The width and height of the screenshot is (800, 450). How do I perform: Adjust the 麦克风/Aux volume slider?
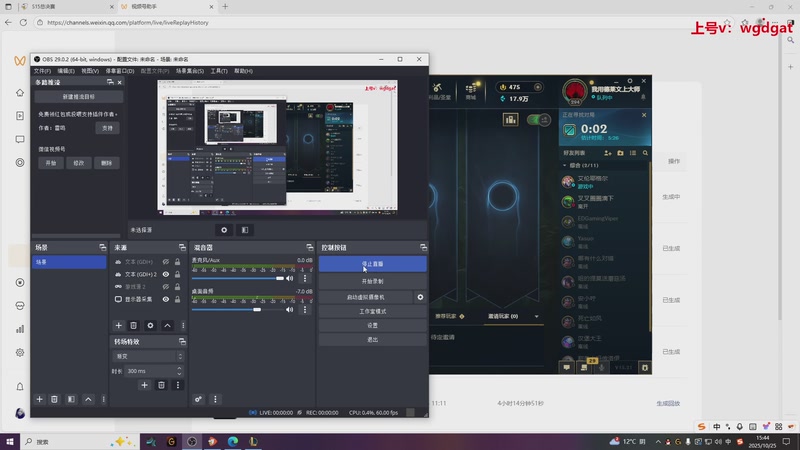coord(238,279)
